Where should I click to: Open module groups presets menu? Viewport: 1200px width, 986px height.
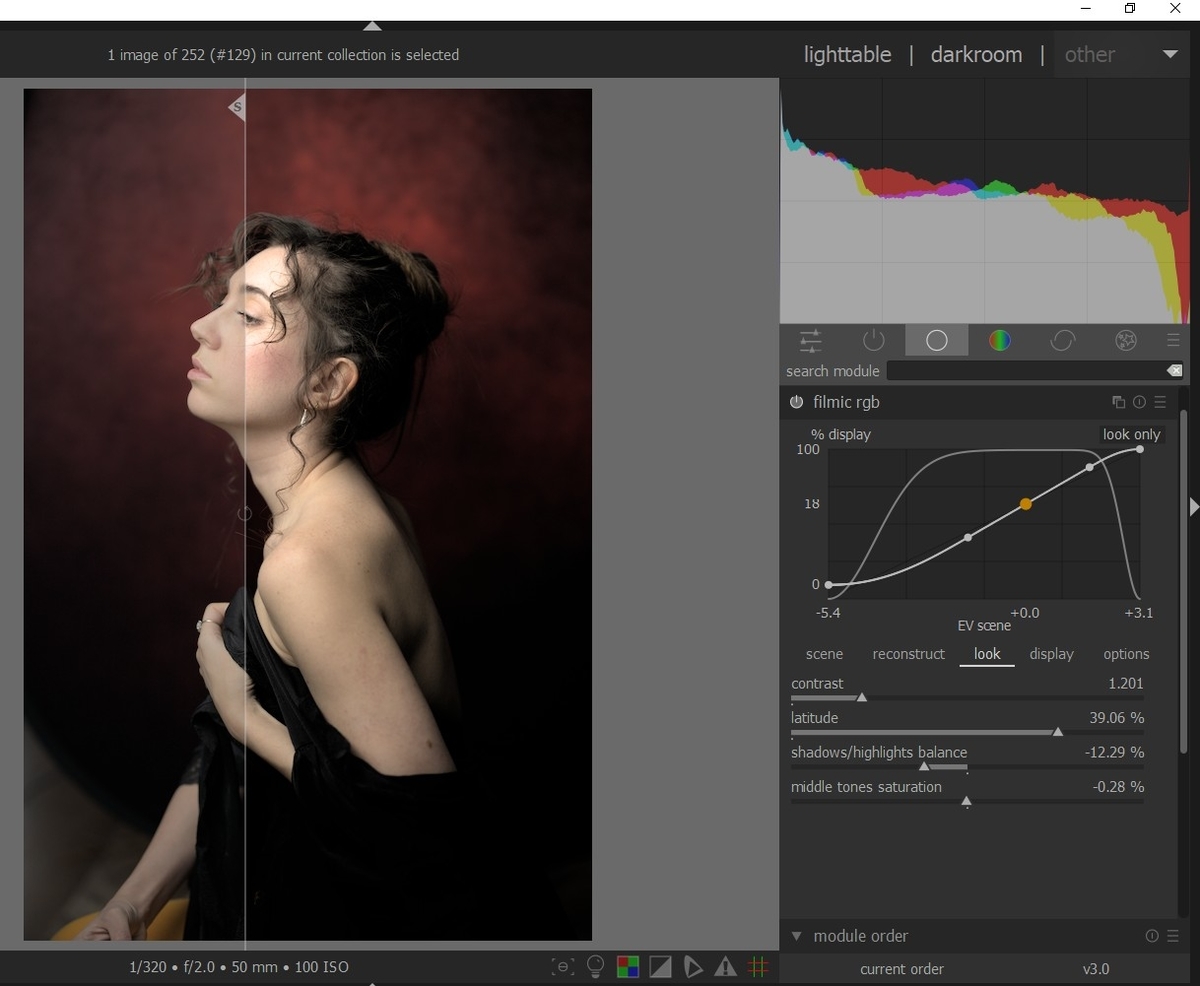tap(1173, 341)
